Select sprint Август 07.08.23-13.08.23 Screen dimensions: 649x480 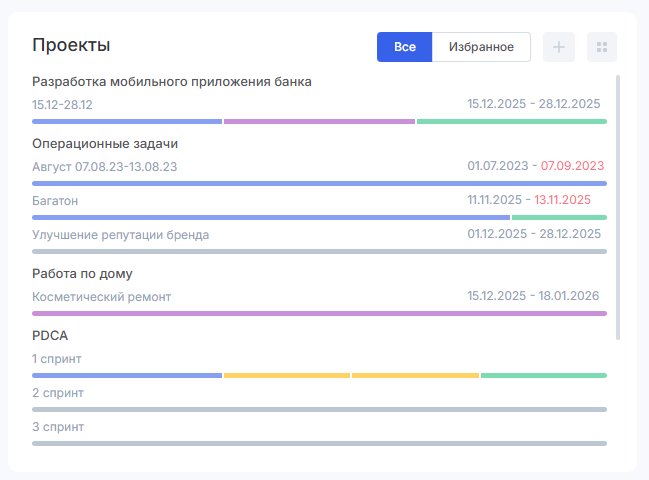(104, 166)
